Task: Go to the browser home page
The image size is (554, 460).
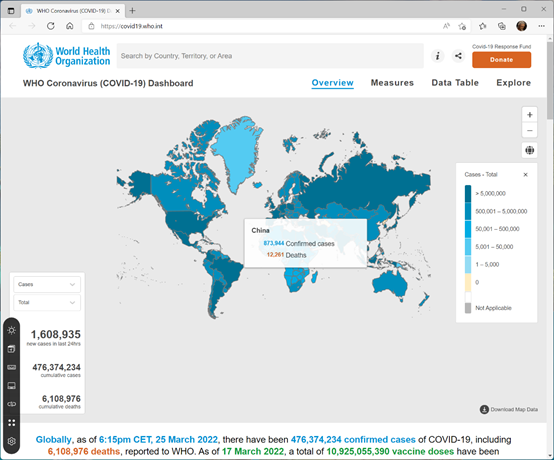Action: point(70,26)
